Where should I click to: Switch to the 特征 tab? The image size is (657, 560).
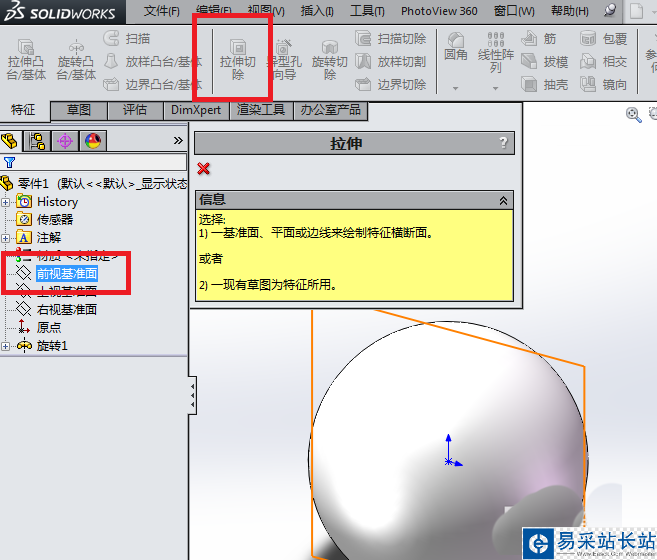click(23, 110)
